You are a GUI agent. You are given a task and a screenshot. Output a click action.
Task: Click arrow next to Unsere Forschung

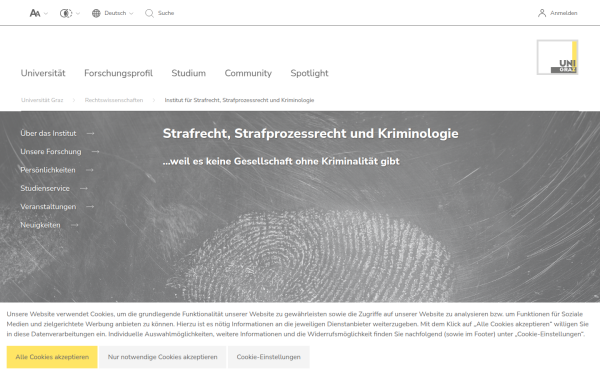tap(95, 152)
